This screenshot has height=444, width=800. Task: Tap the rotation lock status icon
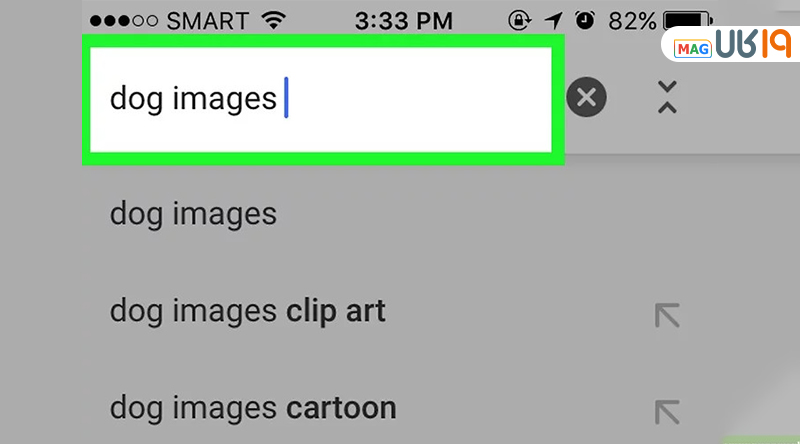pos(520,21)
